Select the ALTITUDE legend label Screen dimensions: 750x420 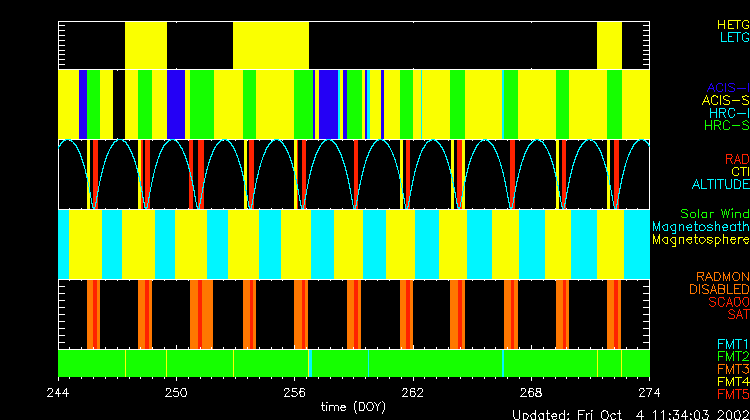[720, 185]
